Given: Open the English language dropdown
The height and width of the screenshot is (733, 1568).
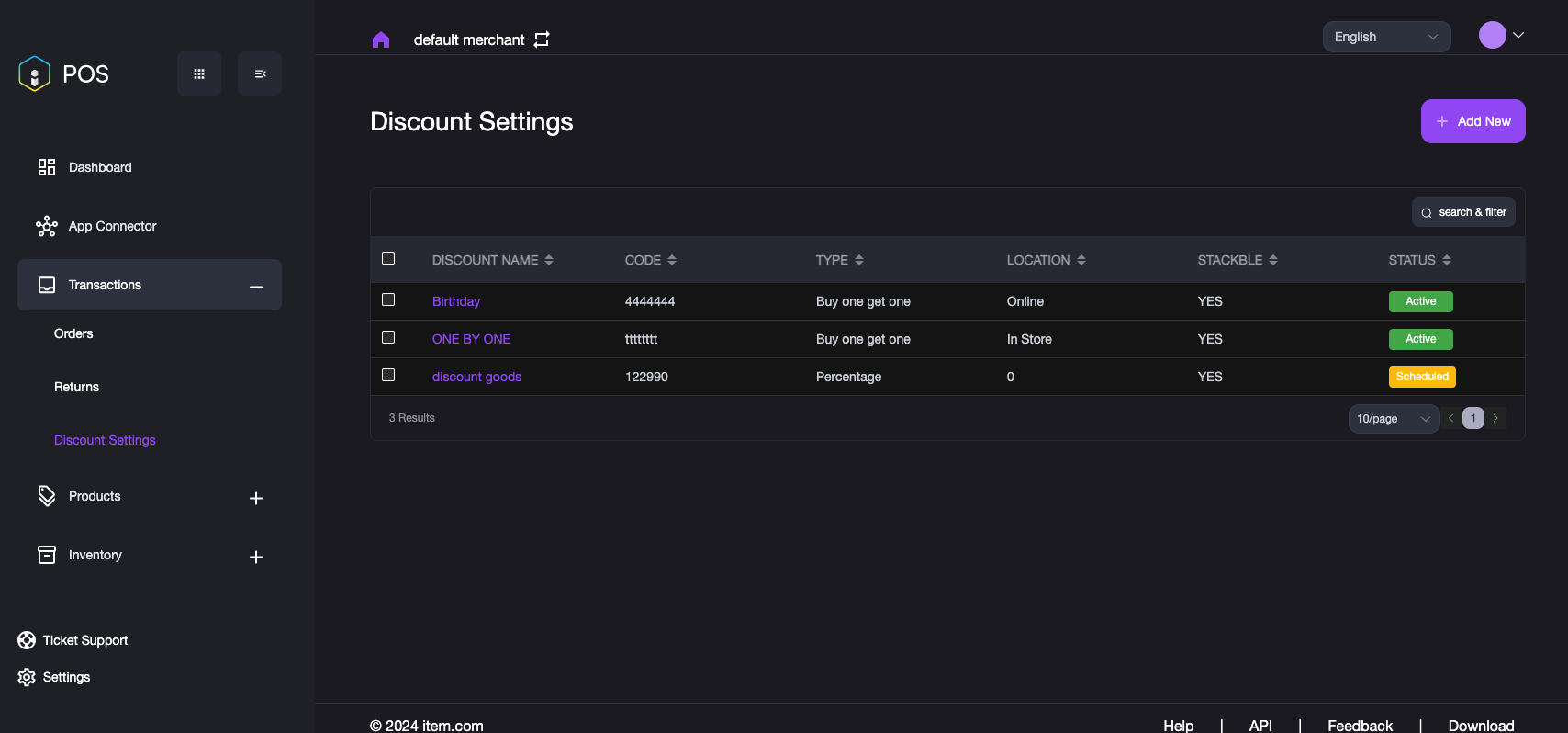Looking at the screenshot, I should coord(1386,37).
